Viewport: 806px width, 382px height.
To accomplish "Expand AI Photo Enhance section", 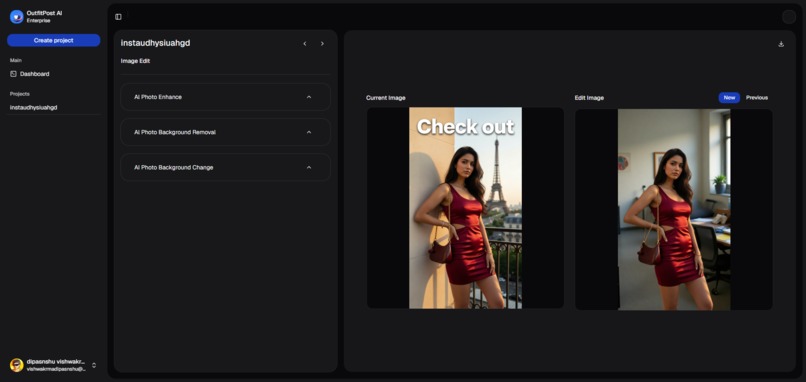I will point(226,97).
